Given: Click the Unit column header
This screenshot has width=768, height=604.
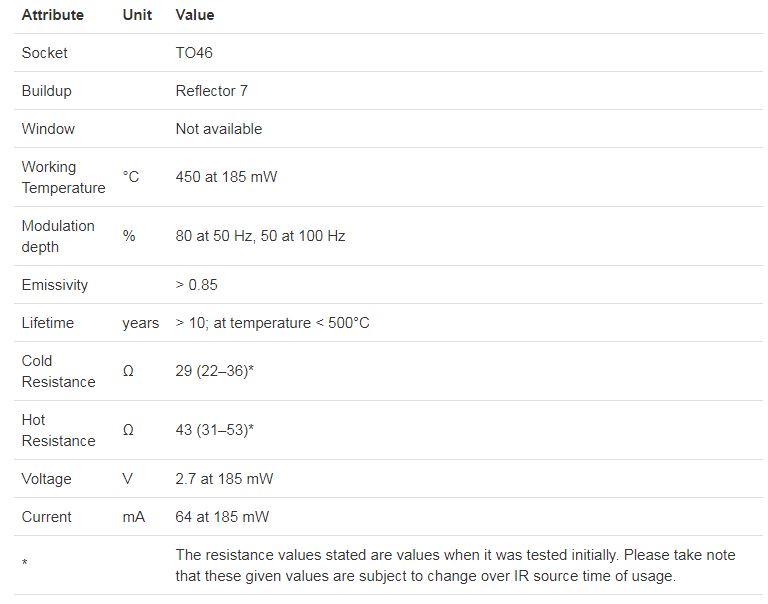Looking at the screenshot, I should 137,15.
